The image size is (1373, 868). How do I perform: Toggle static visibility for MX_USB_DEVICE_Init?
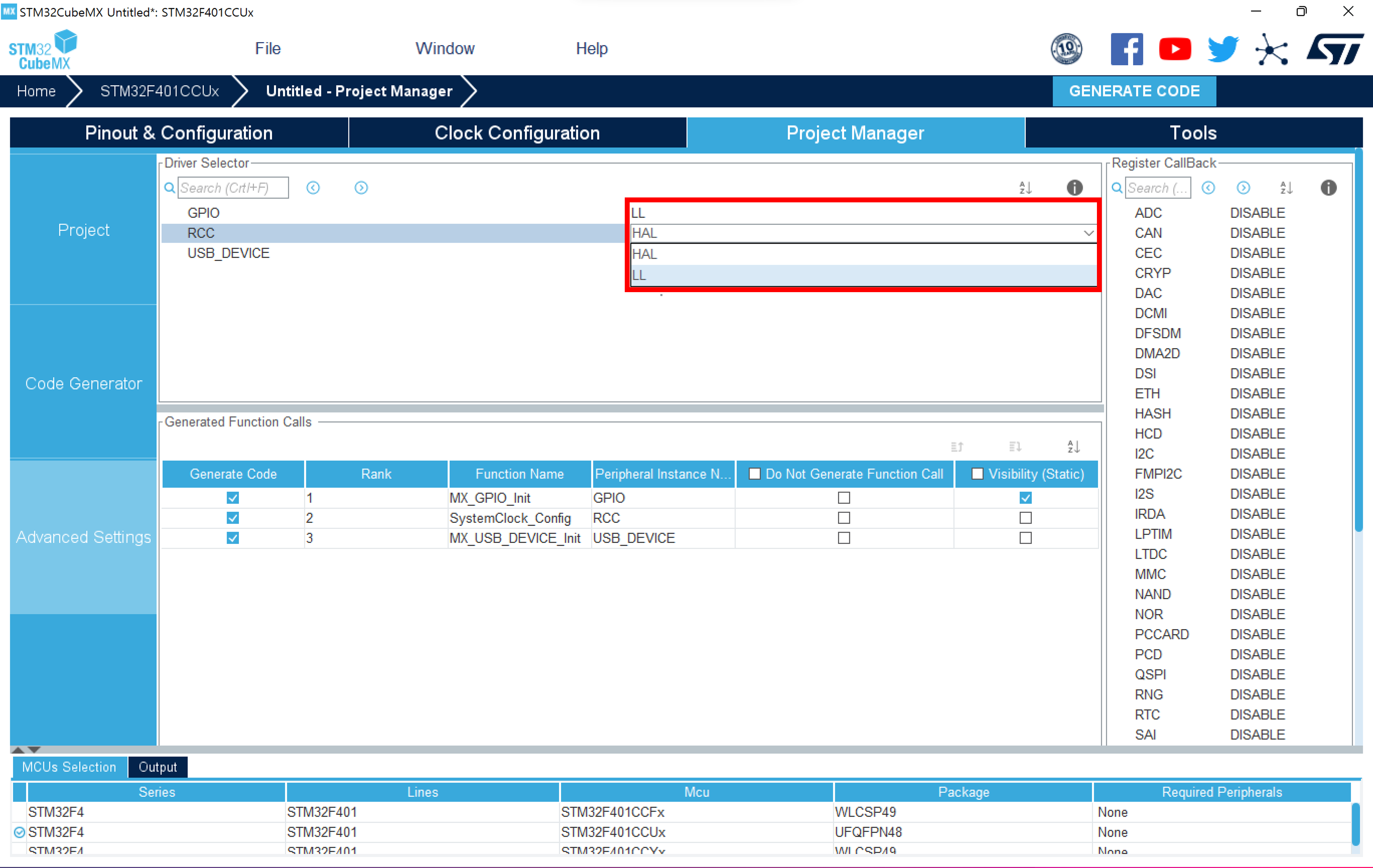[1025, 537]
